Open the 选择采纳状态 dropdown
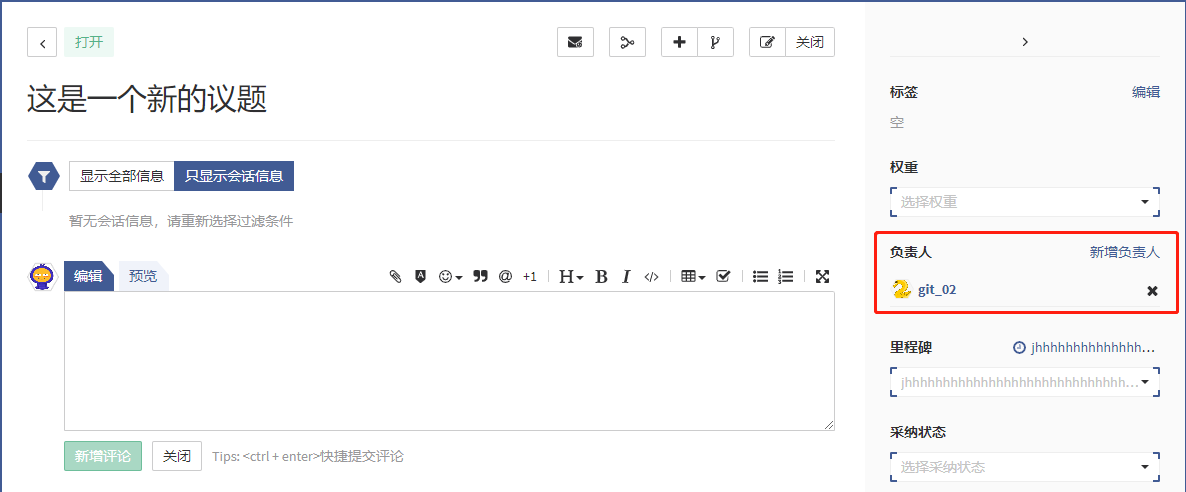 1024,467
